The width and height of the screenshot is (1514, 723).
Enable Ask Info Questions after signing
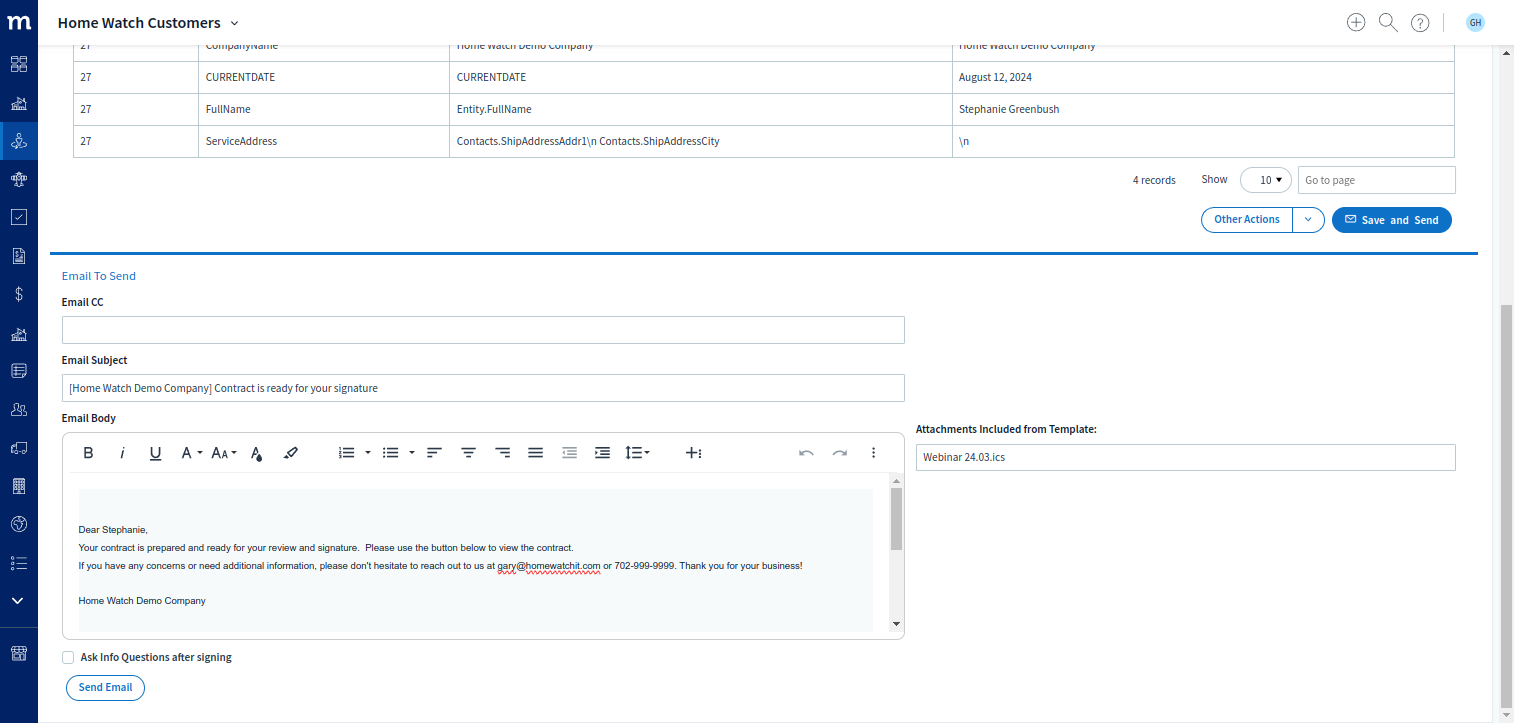[x=68, y=657]
